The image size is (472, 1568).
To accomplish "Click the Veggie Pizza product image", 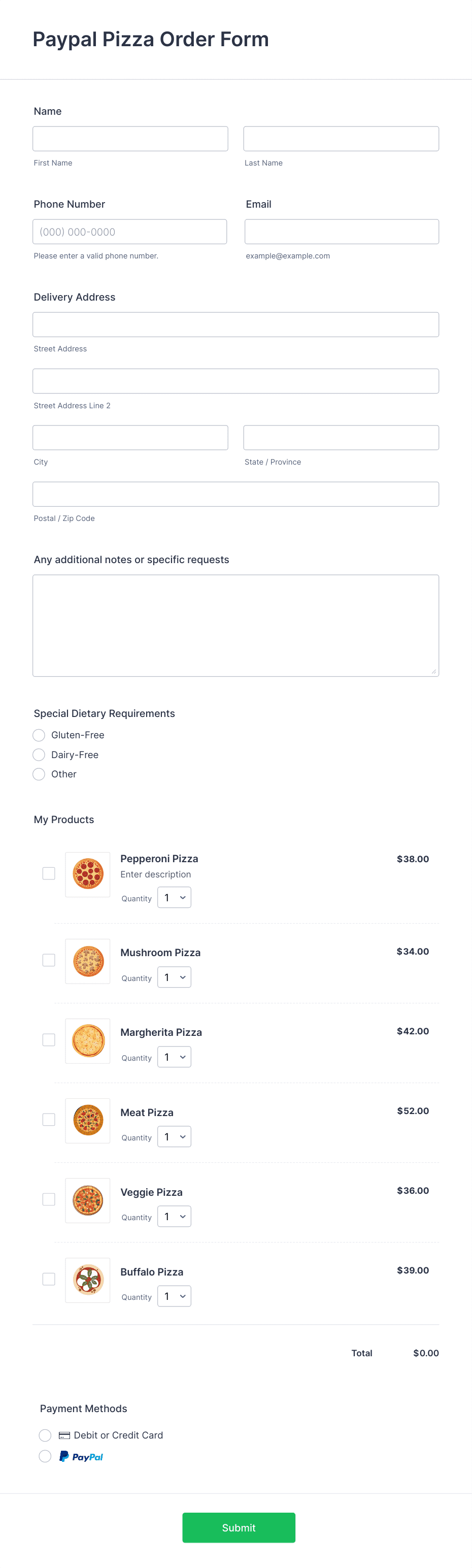I will [88, 1200].
